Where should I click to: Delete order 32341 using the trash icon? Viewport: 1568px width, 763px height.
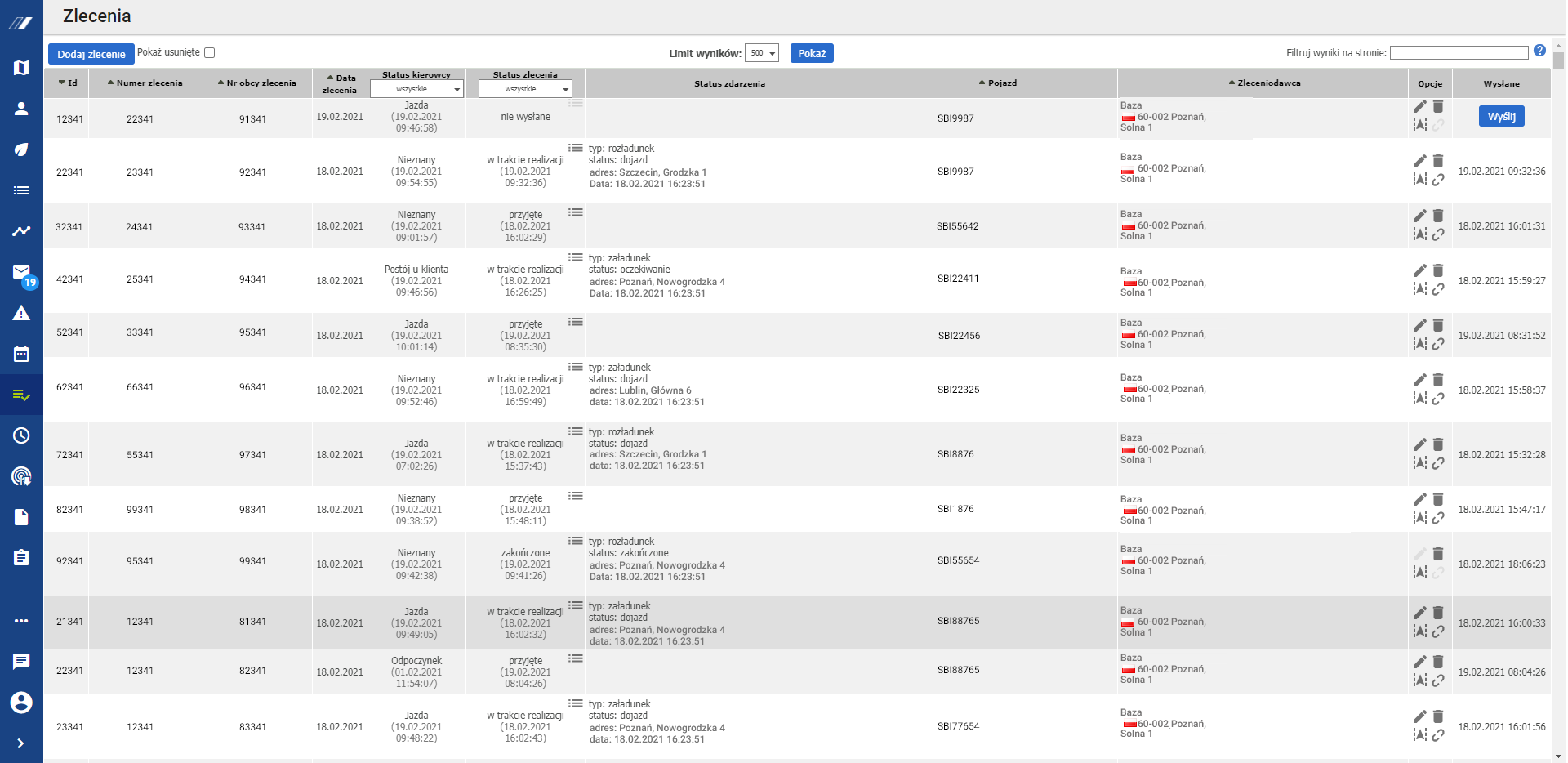(1438, 216)
